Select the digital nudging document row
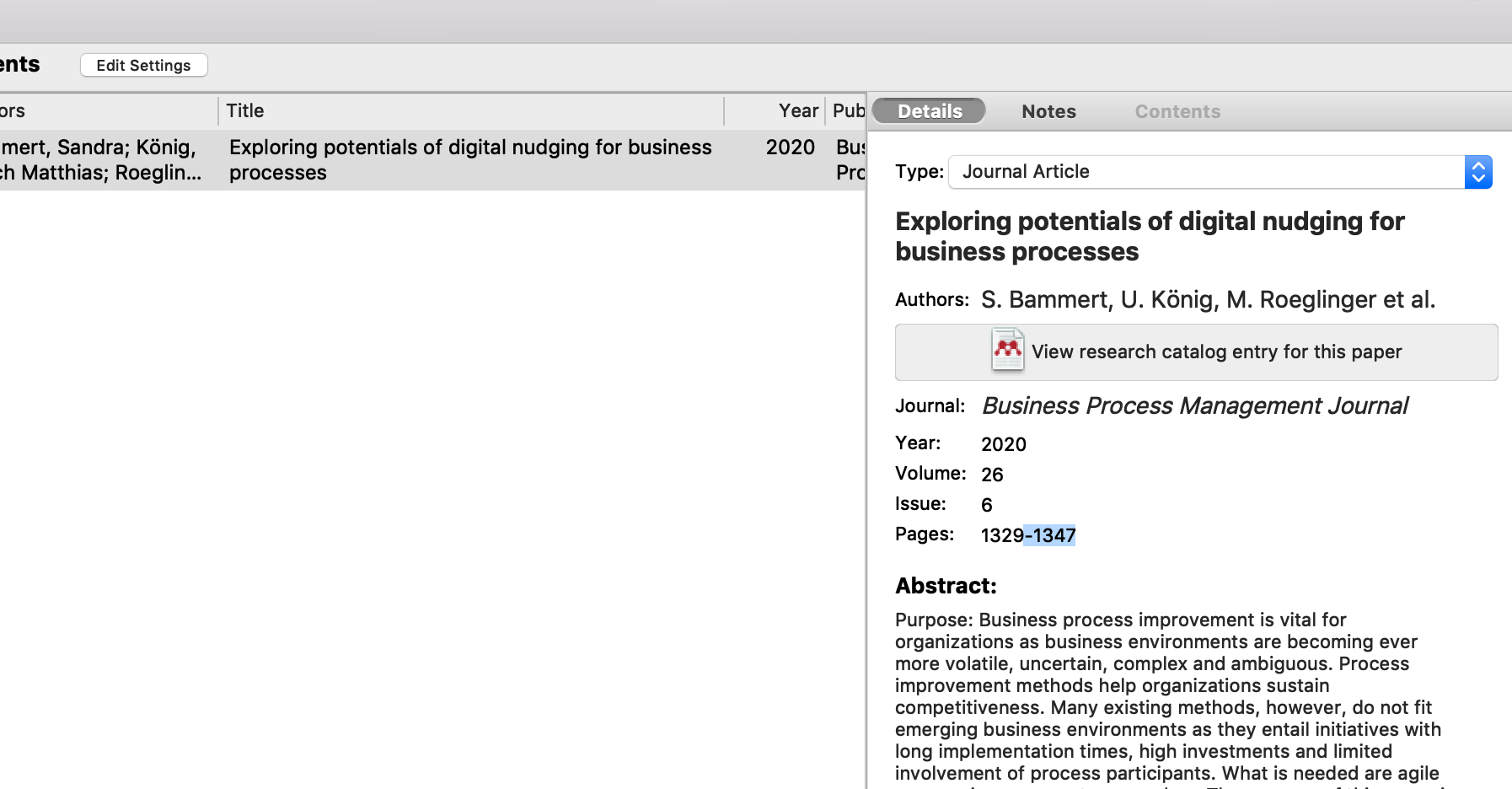Screen dimensions: 1512x789 click(469, 160)
